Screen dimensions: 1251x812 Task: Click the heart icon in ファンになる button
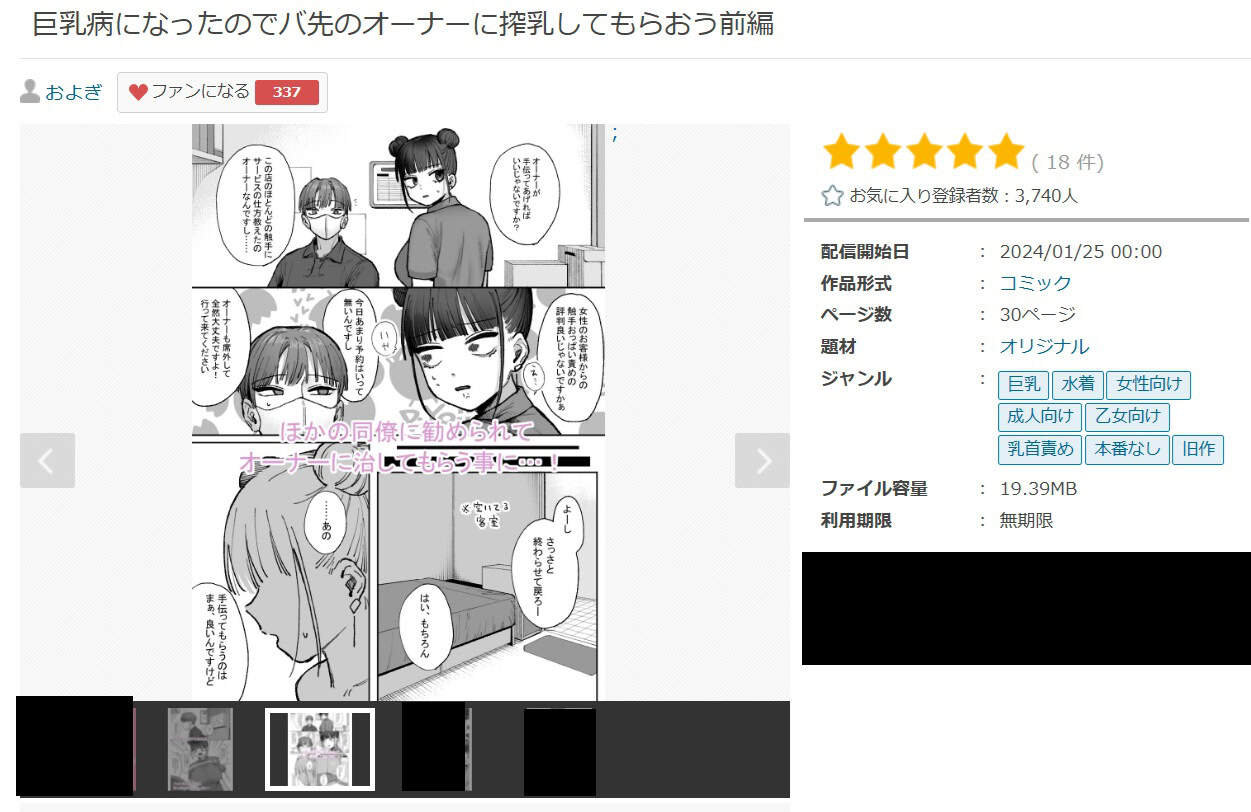tap(138, 92)
